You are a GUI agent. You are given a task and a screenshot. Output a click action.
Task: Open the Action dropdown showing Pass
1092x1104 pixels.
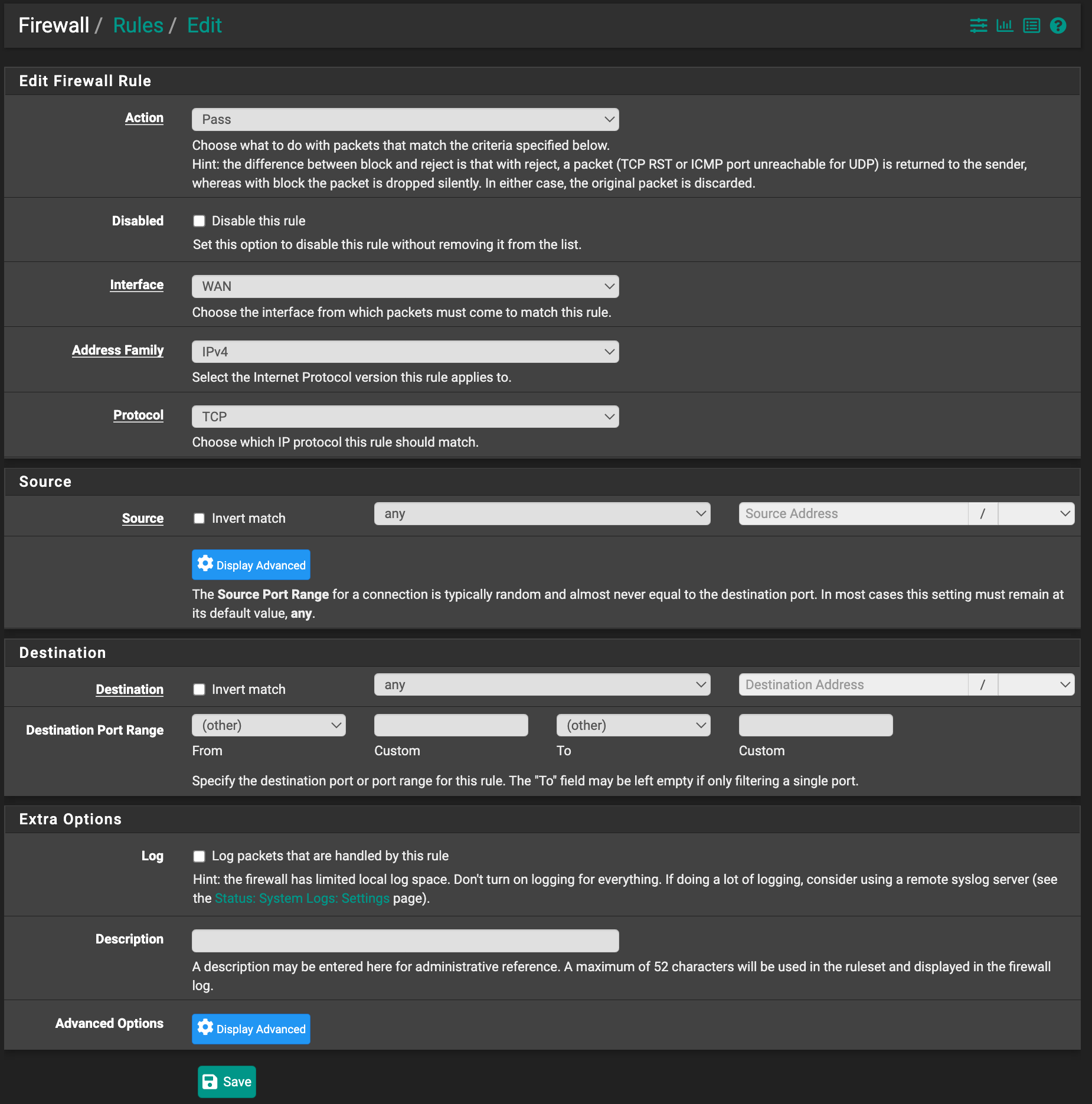click(405, 119)
